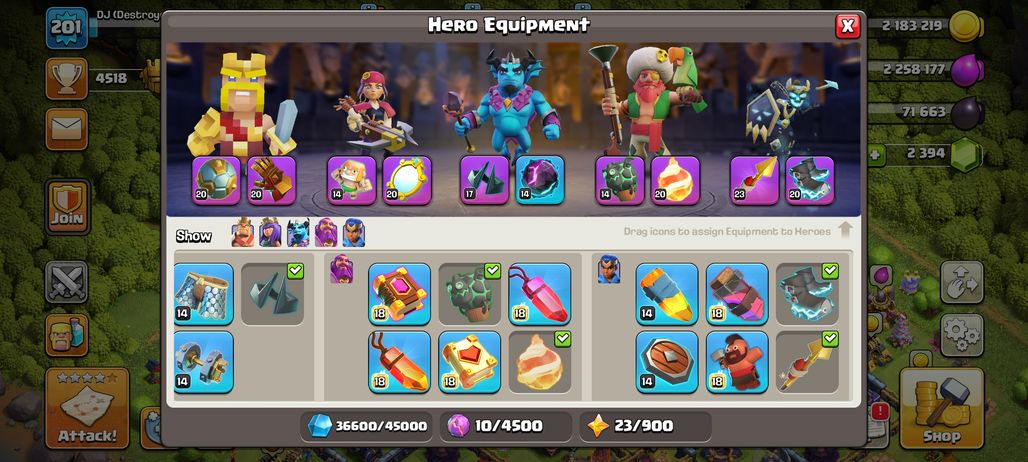The width and height of the screenshot is (1028, 462).
Task: Filter equipment by Barbarian King portrait
Action: [243, 233]
